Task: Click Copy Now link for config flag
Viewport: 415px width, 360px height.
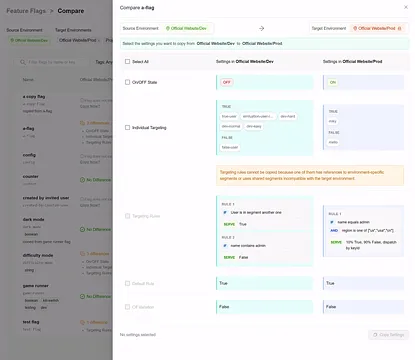Action: coord(90,162)
